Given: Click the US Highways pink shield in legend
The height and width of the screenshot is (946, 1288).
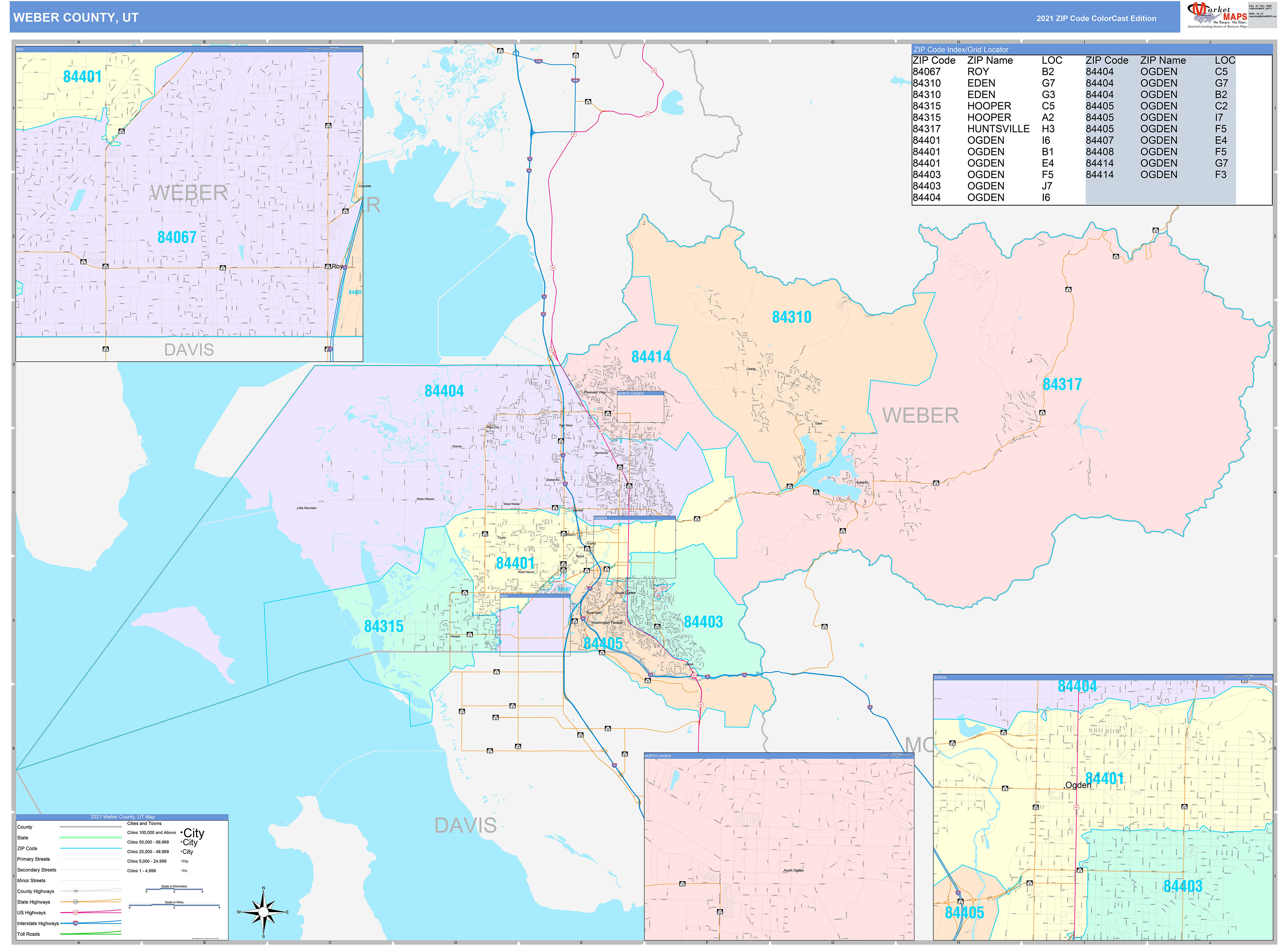Looking at the screenshot, I should [x=76, y=913].
